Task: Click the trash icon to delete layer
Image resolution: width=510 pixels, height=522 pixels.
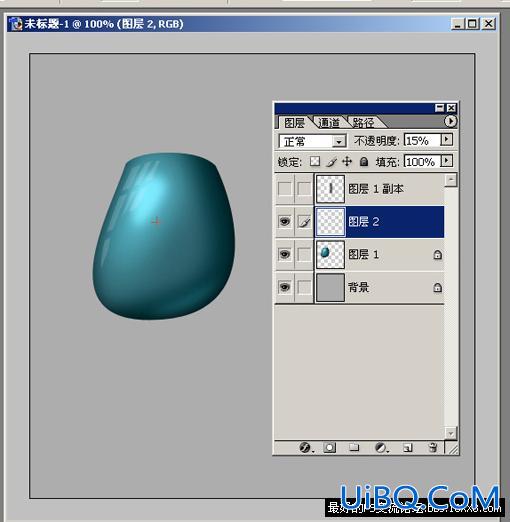Action: click(433, 447)
